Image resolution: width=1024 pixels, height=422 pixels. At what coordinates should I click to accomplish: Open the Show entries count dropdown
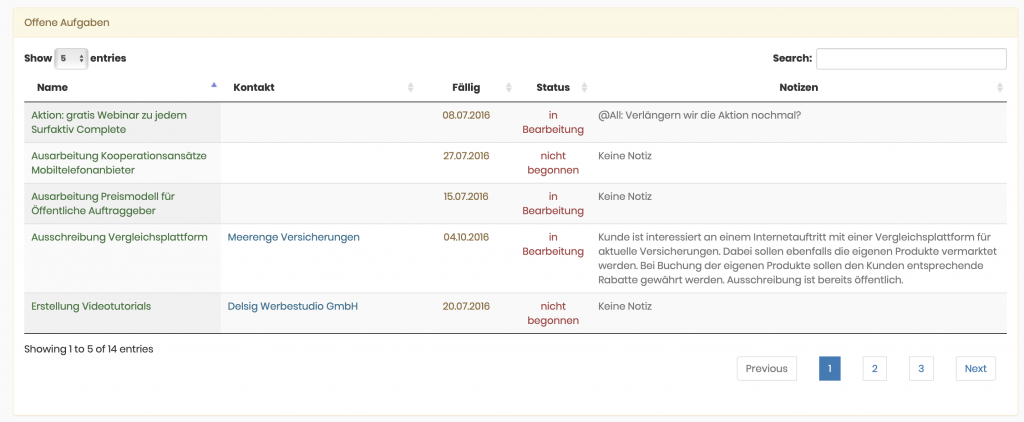[x=71, y=59]
